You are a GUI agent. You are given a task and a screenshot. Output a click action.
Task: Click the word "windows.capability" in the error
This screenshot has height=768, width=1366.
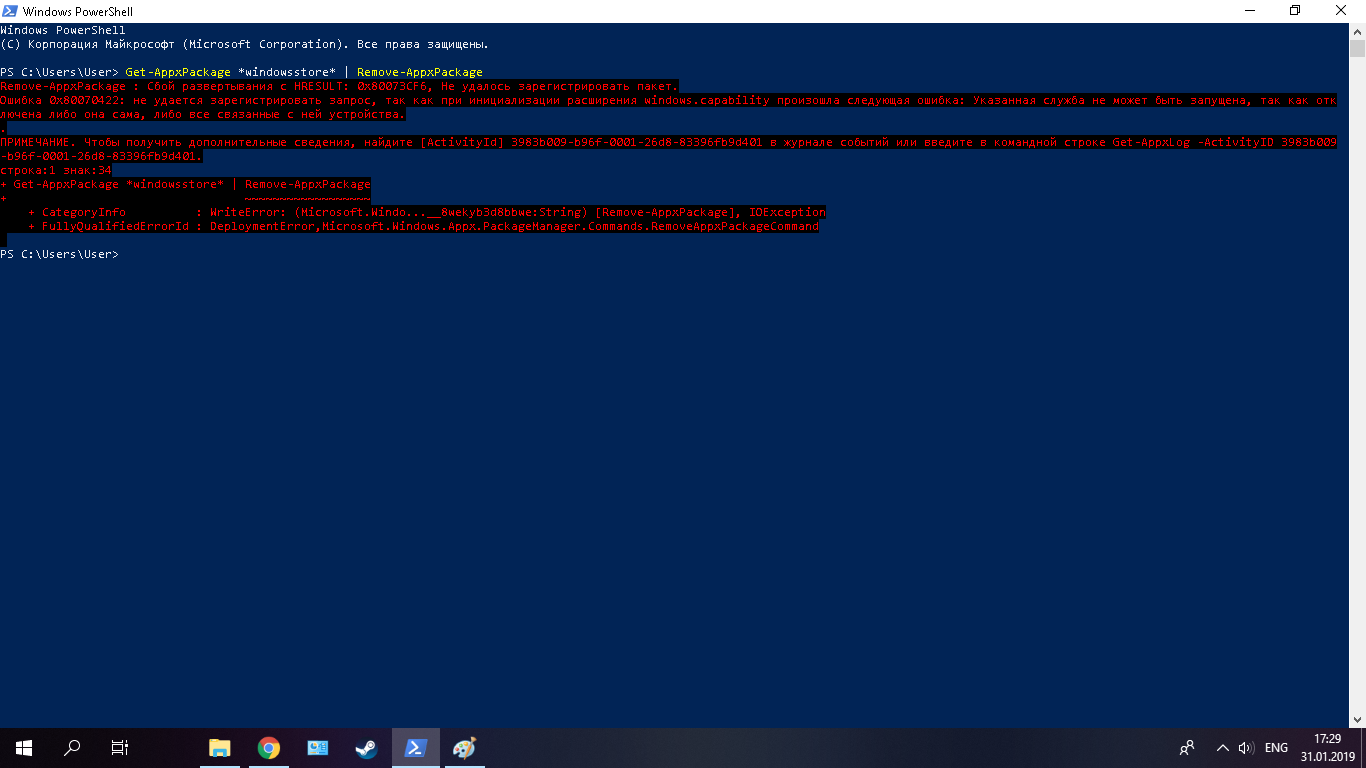[x=706, y=100]
